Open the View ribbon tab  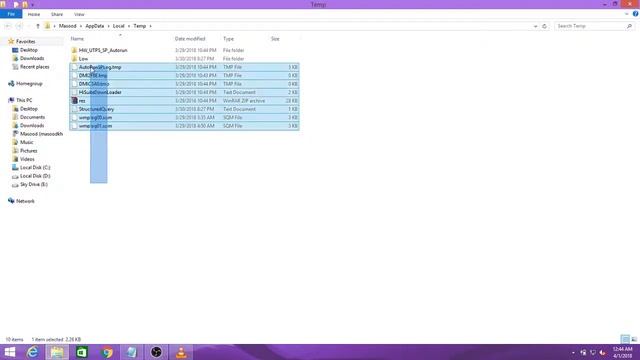79,14
